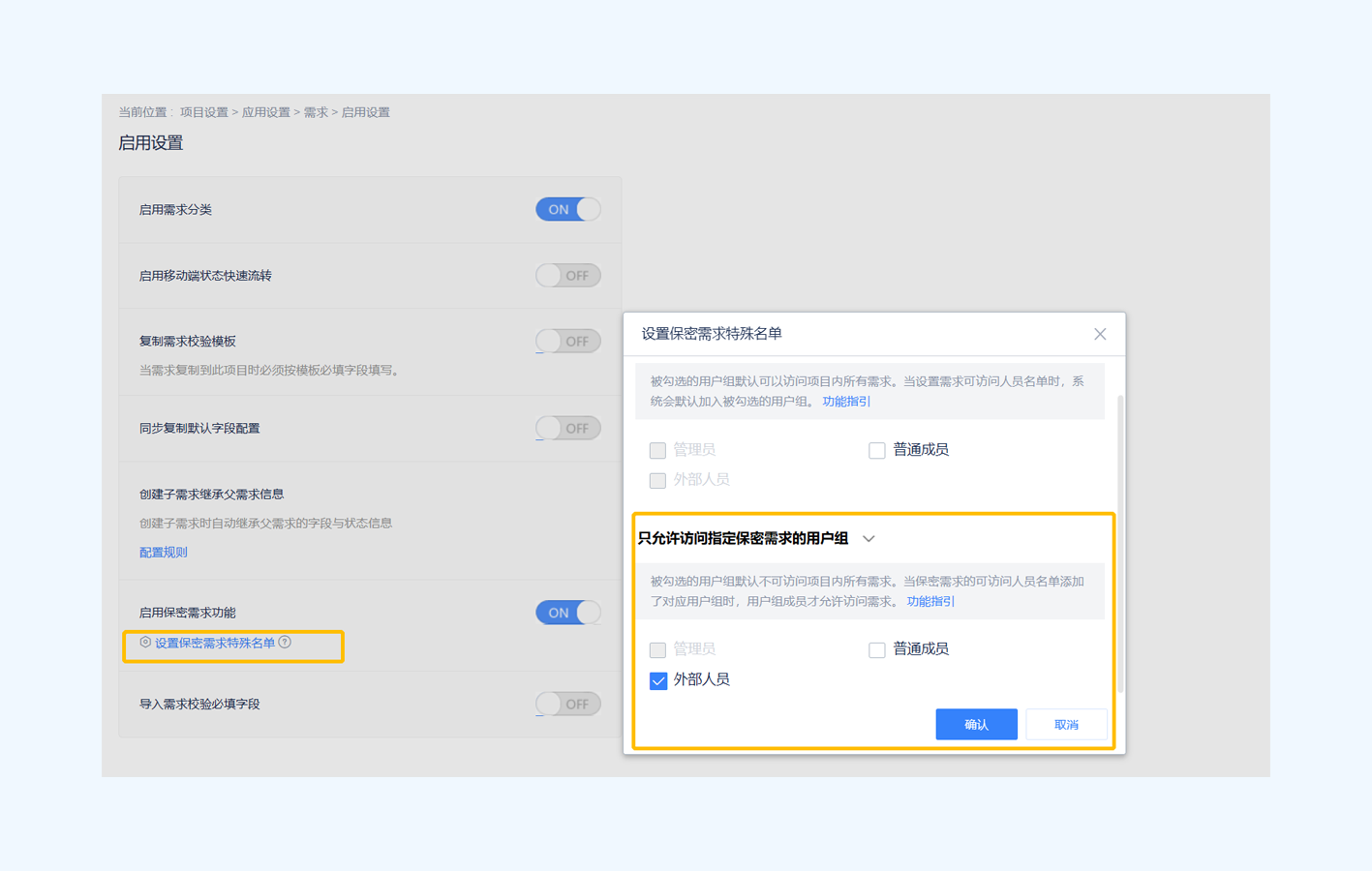Click the 设置保密需求特殊名单 dialog title
Screen dimensions: 1372x871
click(712, 334)
